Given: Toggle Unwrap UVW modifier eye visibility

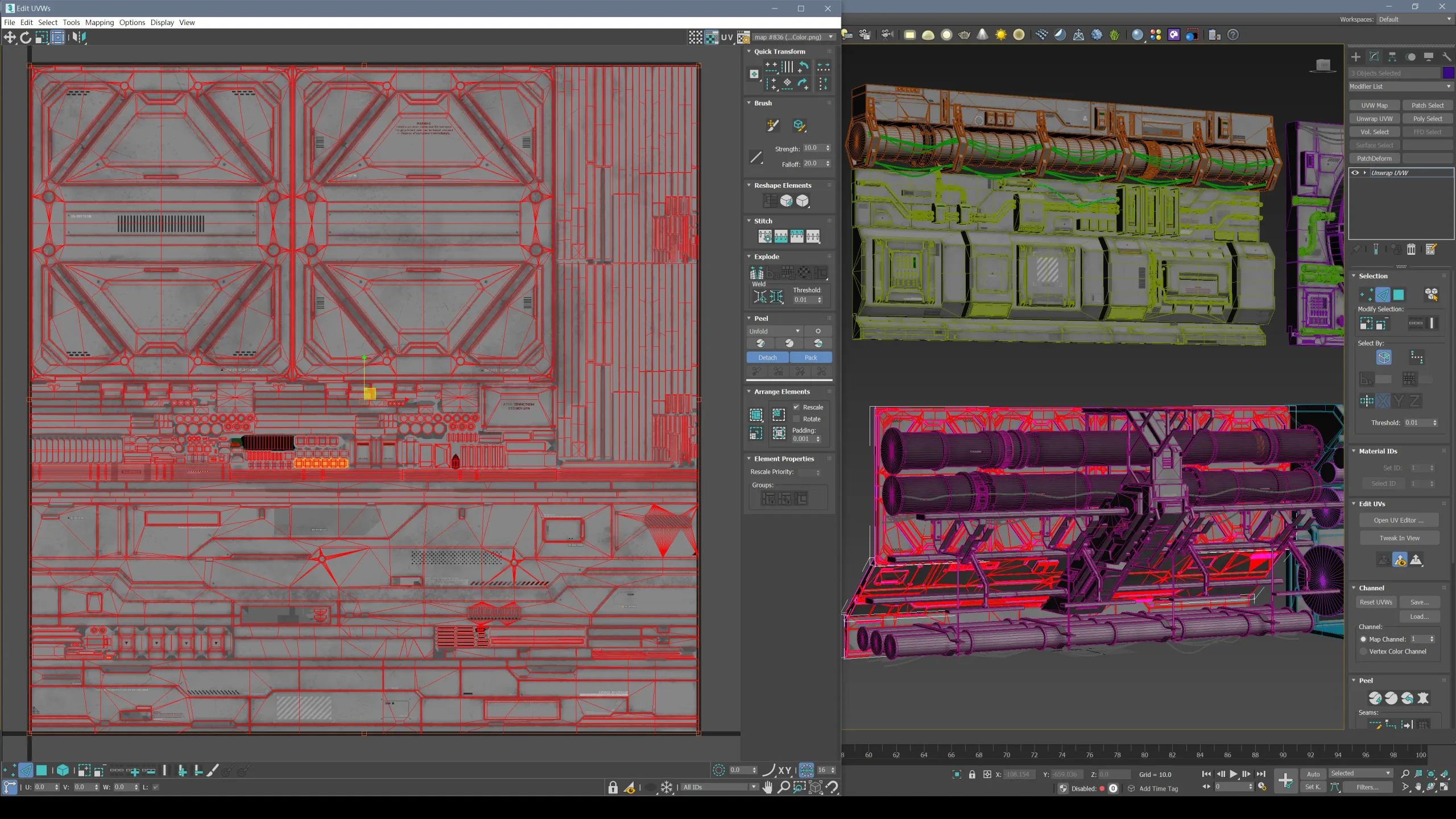Looking at the screenshot, I should point(1355,173).
